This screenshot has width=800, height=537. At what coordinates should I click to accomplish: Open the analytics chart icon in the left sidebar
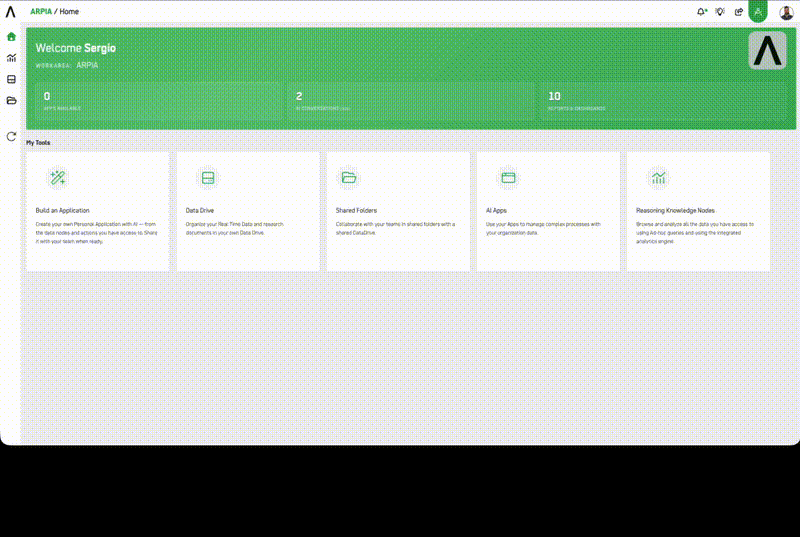tap(11, 58)
